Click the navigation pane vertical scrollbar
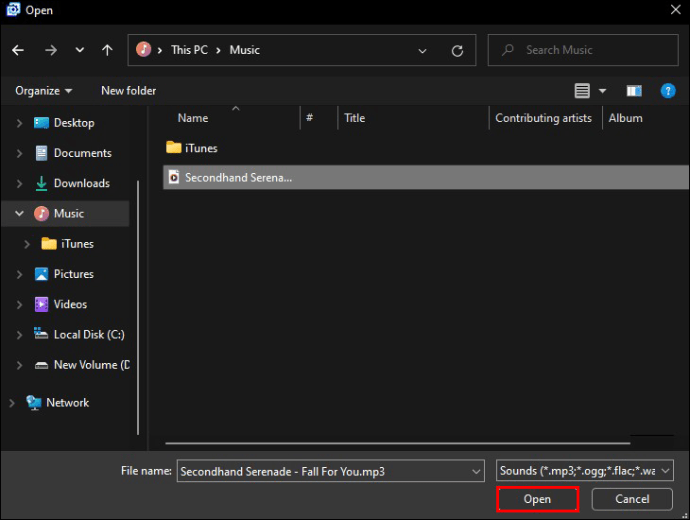This screenshot has width=690, height=520. [138, 308]
